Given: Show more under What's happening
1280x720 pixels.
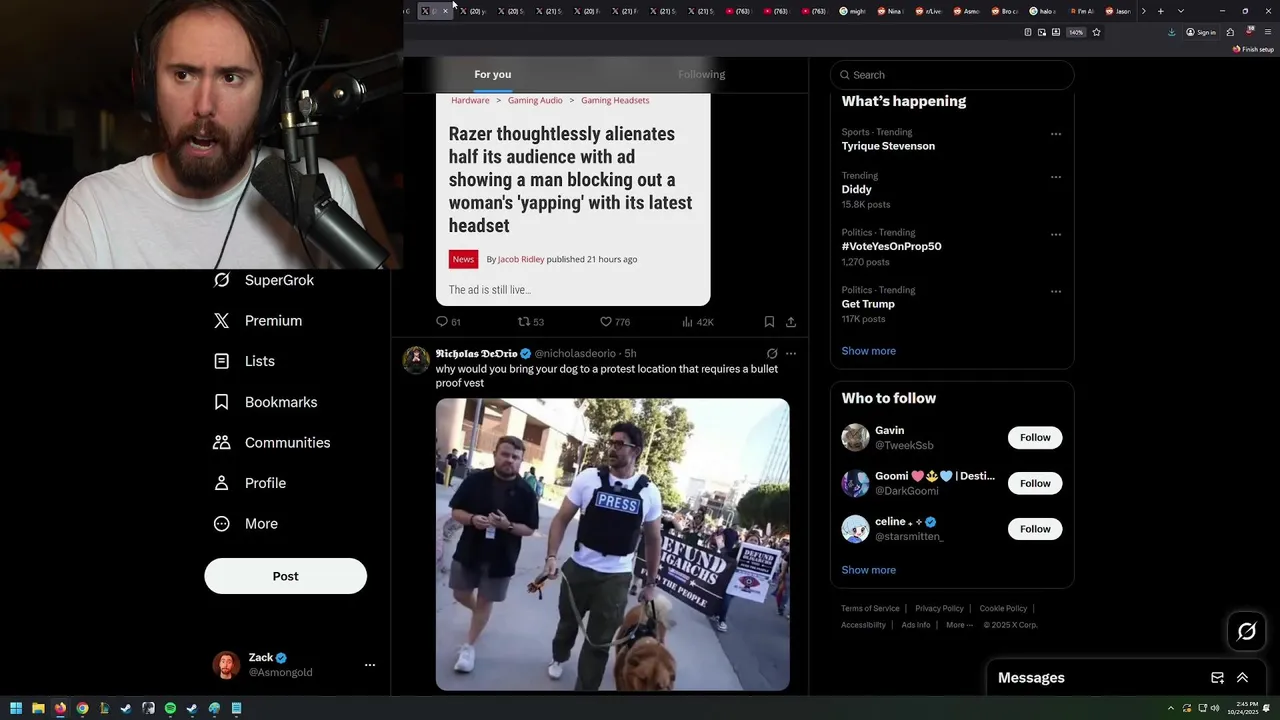Looking at the screenshot, I should (x=868, y=351).
